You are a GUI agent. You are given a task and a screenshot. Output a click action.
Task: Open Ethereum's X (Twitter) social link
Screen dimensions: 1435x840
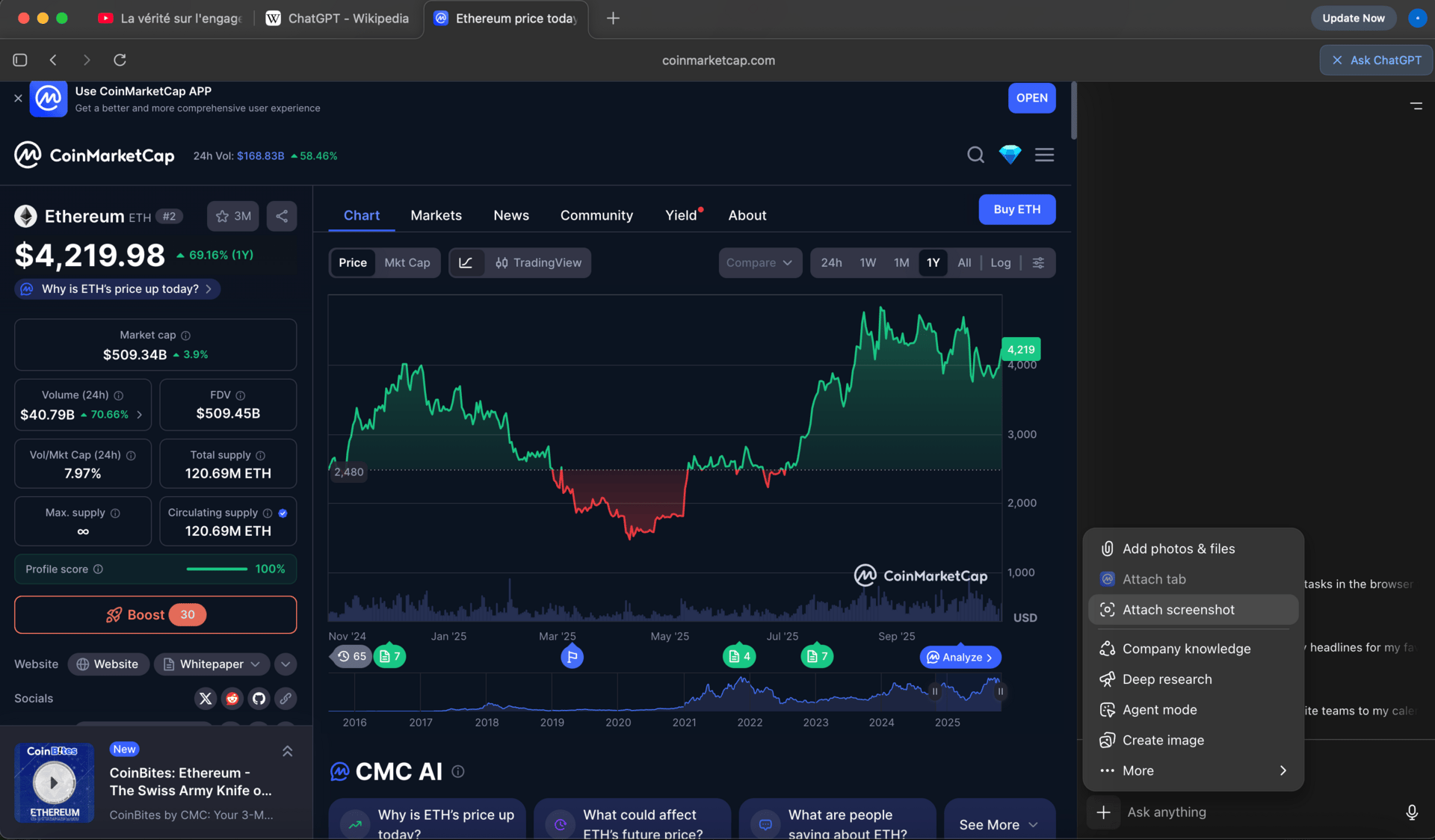click(206, 698)
